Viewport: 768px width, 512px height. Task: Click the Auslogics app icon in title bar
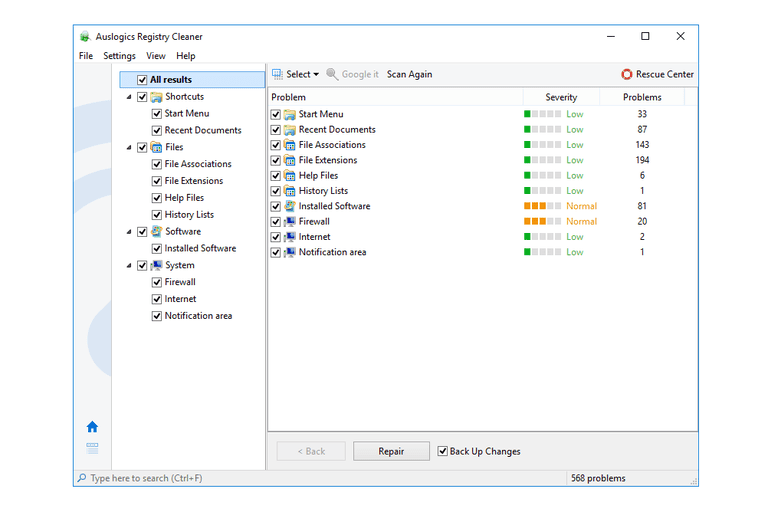click(85, 36)
